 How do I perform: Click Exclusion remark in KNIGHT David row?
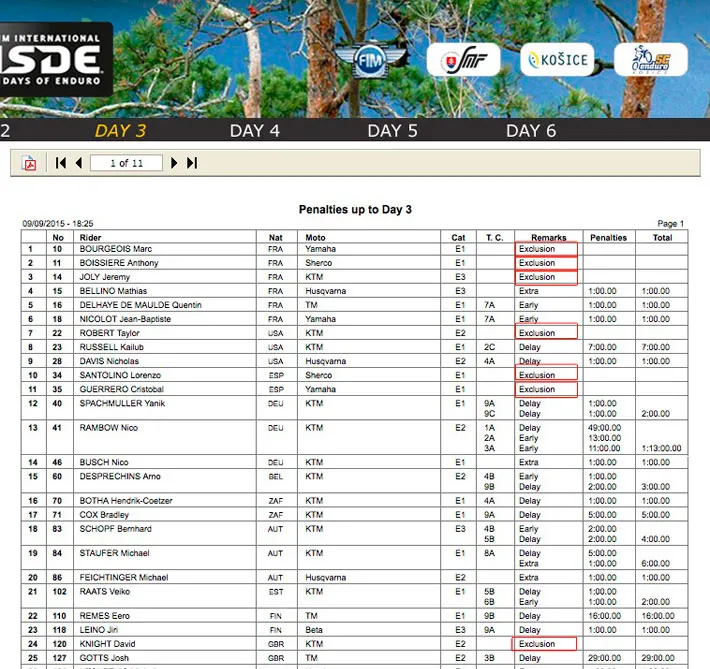pos(537,644)
